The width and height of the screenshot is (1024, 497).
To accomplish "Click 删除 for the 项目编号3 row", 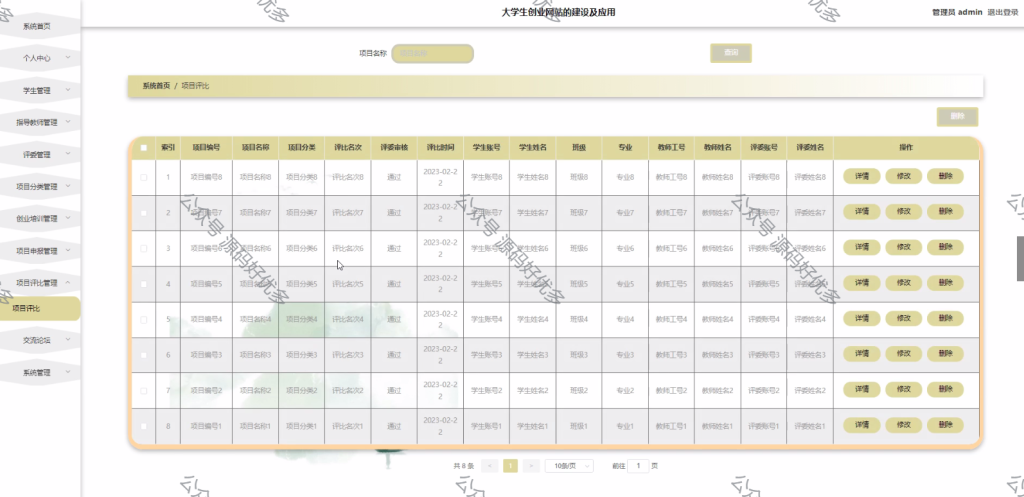I will point(945,354).
